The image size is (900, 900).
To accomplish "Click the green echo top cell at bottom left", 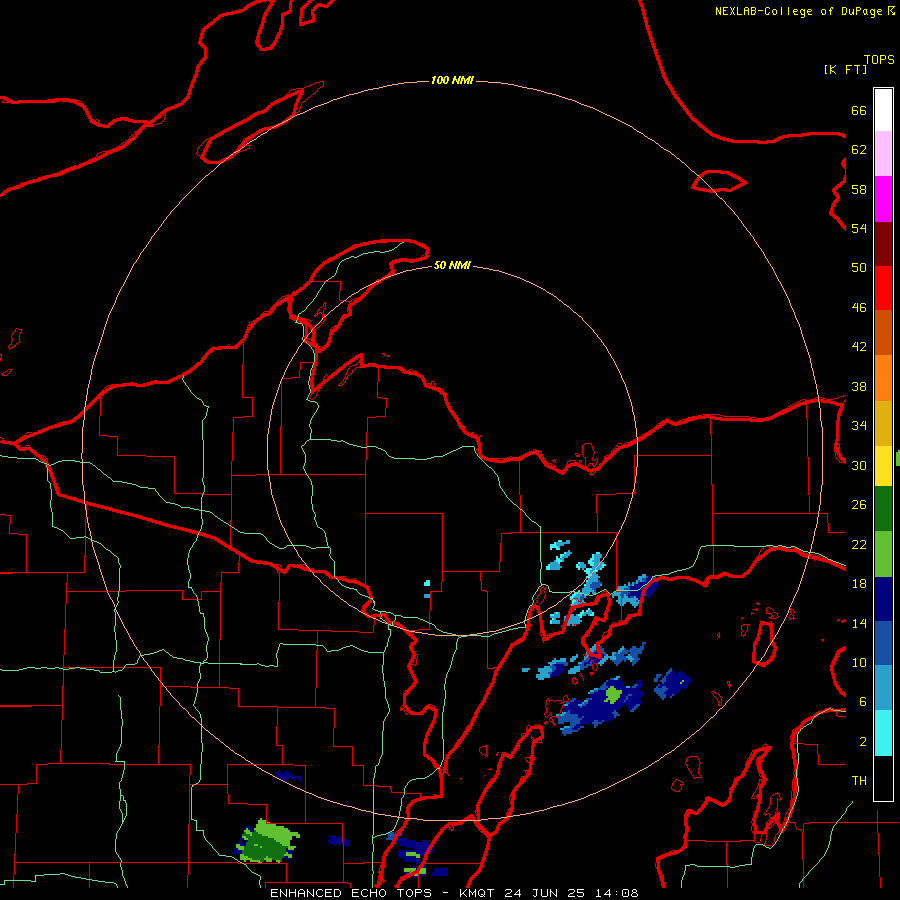I will pyautogui.click(x=268, y=841).
